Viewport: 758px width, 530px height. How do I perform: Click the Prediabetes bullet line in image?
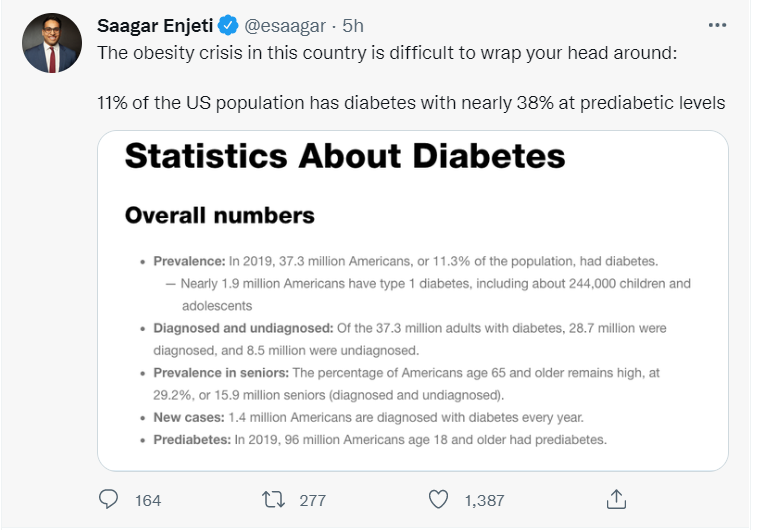380,440
